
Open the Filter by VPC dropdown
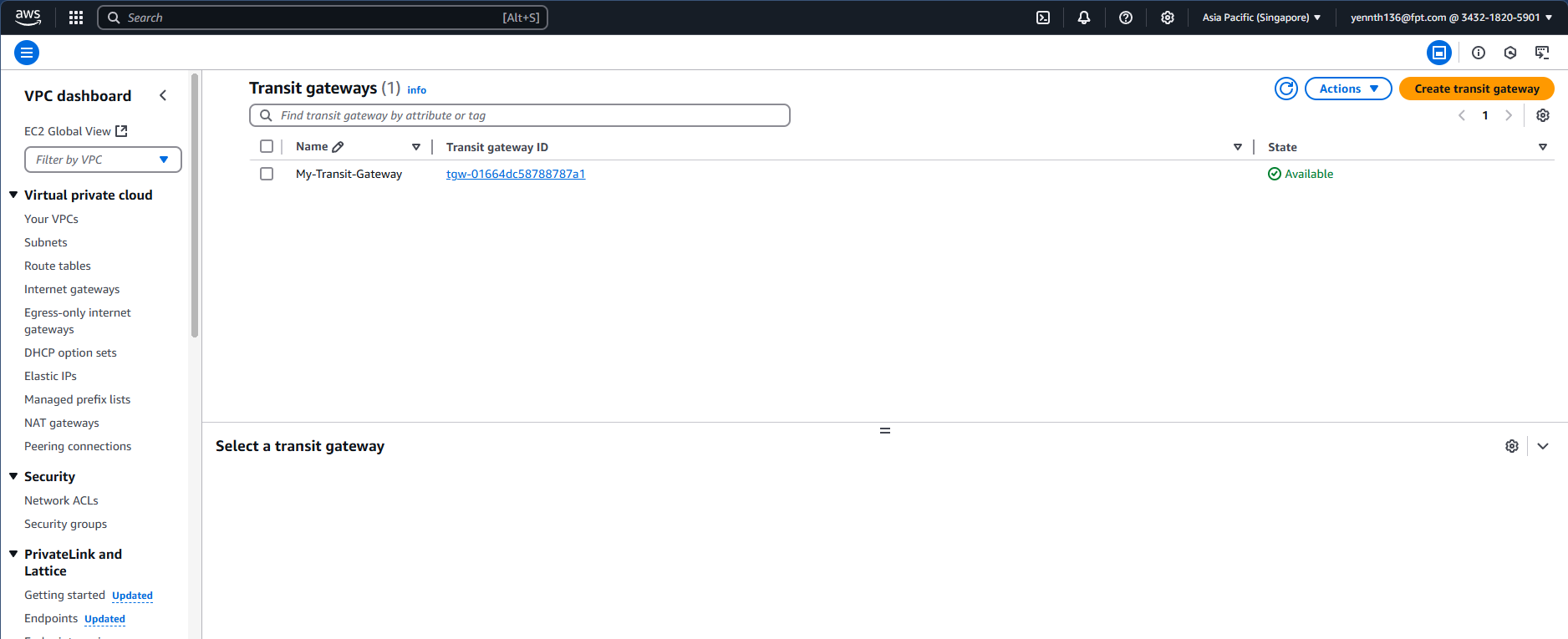pos(103,160)
